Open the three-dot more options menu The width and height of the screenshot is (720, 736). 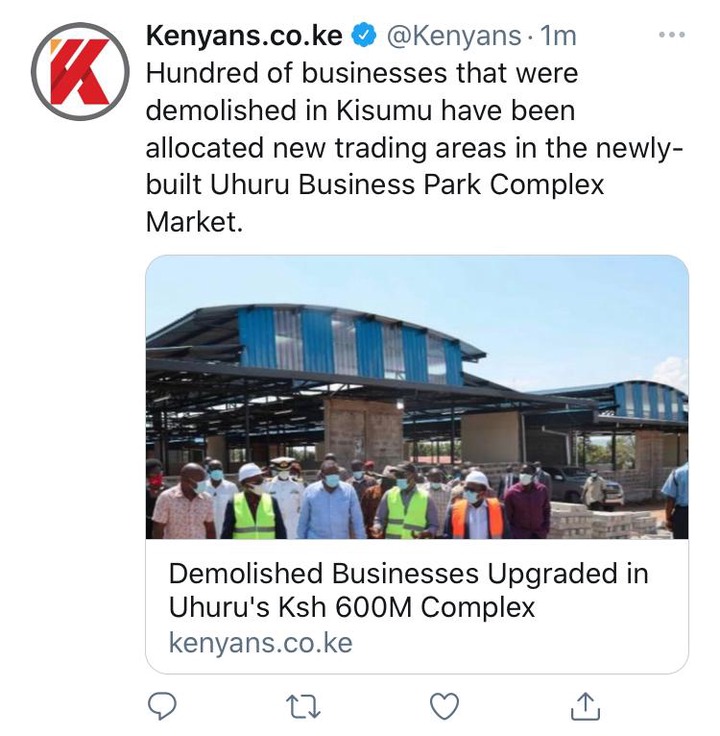(x=672, y=35)
